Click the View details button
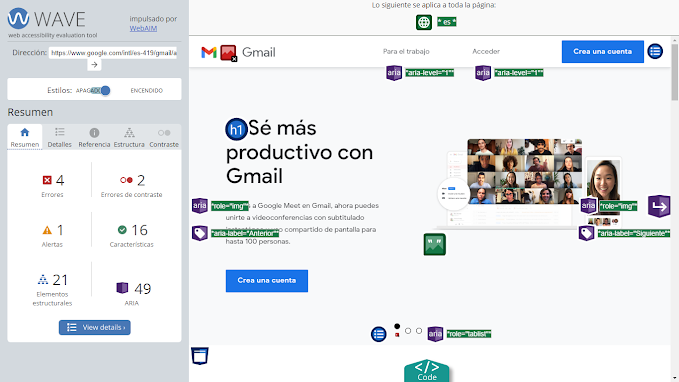 [94, 327]
